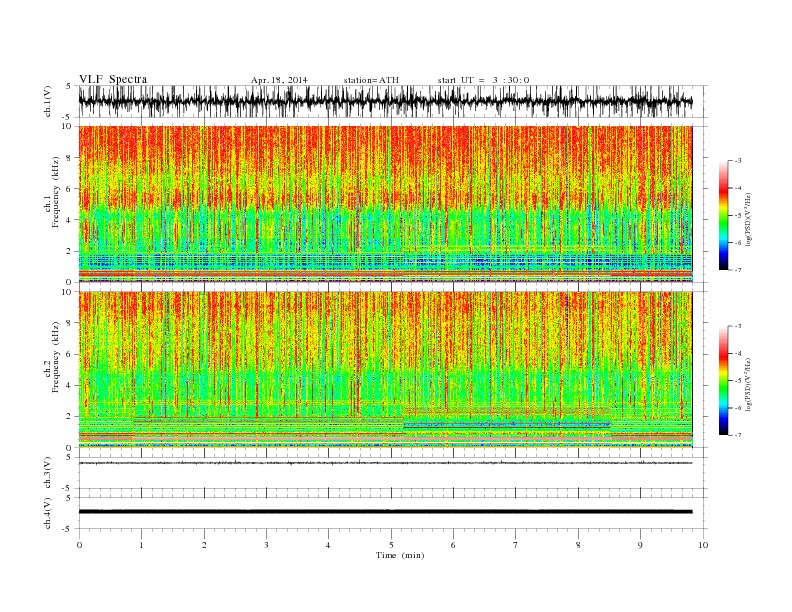The width and height of the screenshot is (792, 612).
Task: Select the "Apr. 18, 2014" date text
Action: coord(279,80)
